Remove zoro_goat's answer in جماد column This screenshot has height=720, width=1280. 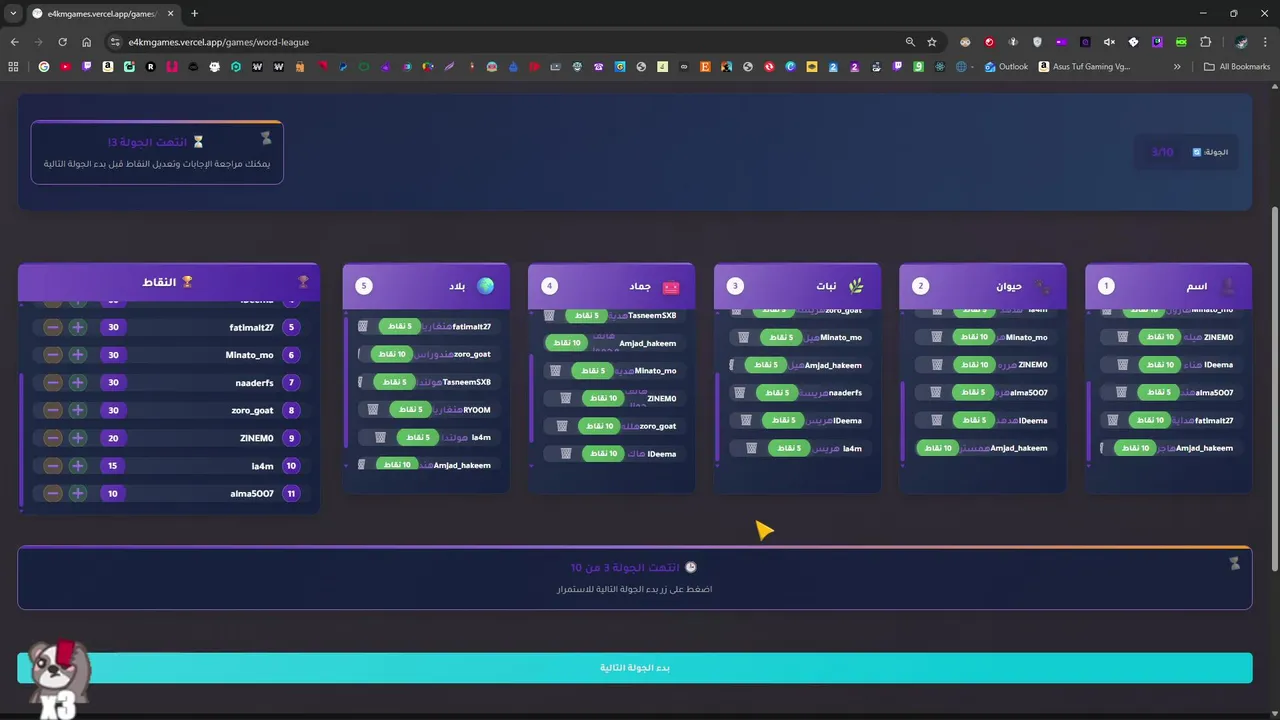pos(564,426)
